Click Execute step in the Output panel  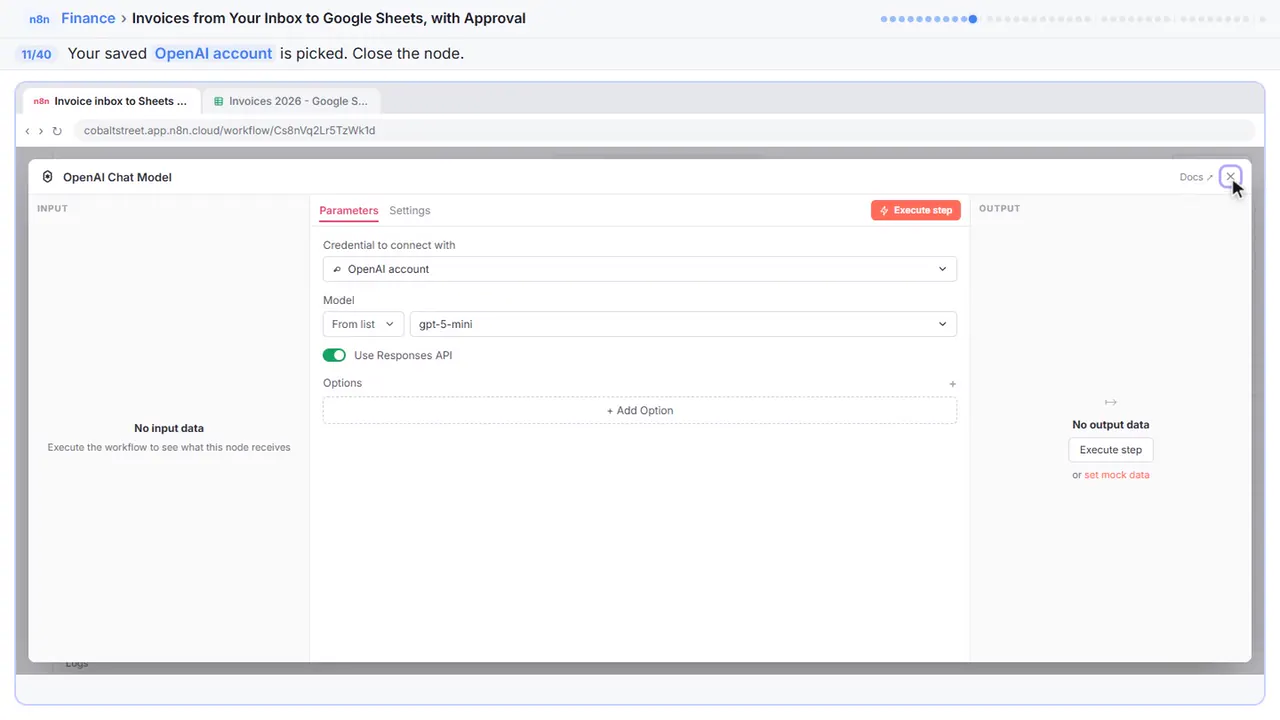1111,450
